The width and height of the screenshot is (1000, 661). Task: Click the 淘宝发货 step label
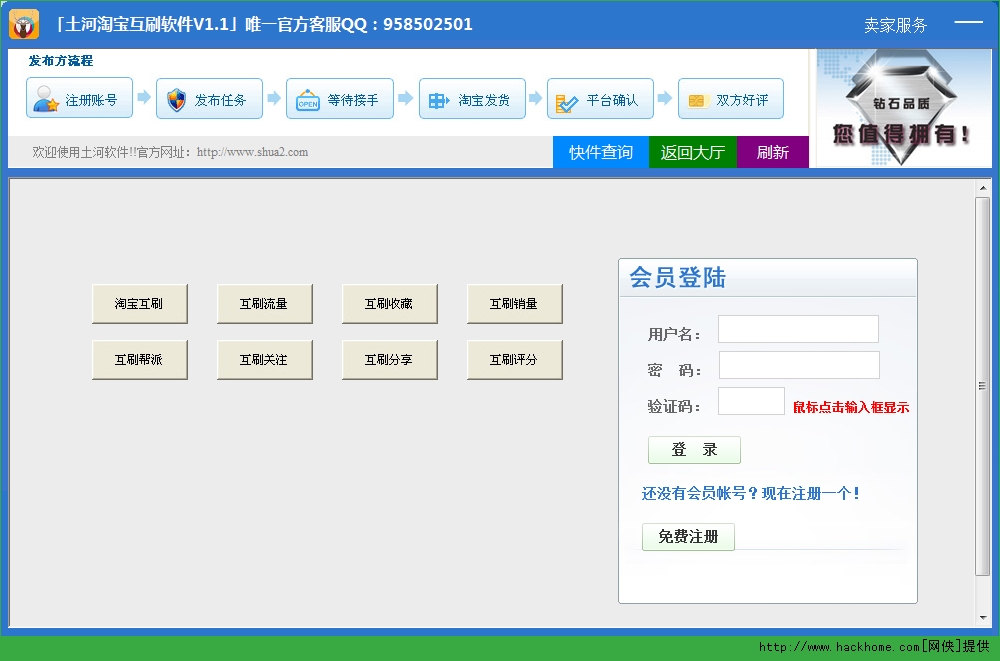(x=484, y=100)
